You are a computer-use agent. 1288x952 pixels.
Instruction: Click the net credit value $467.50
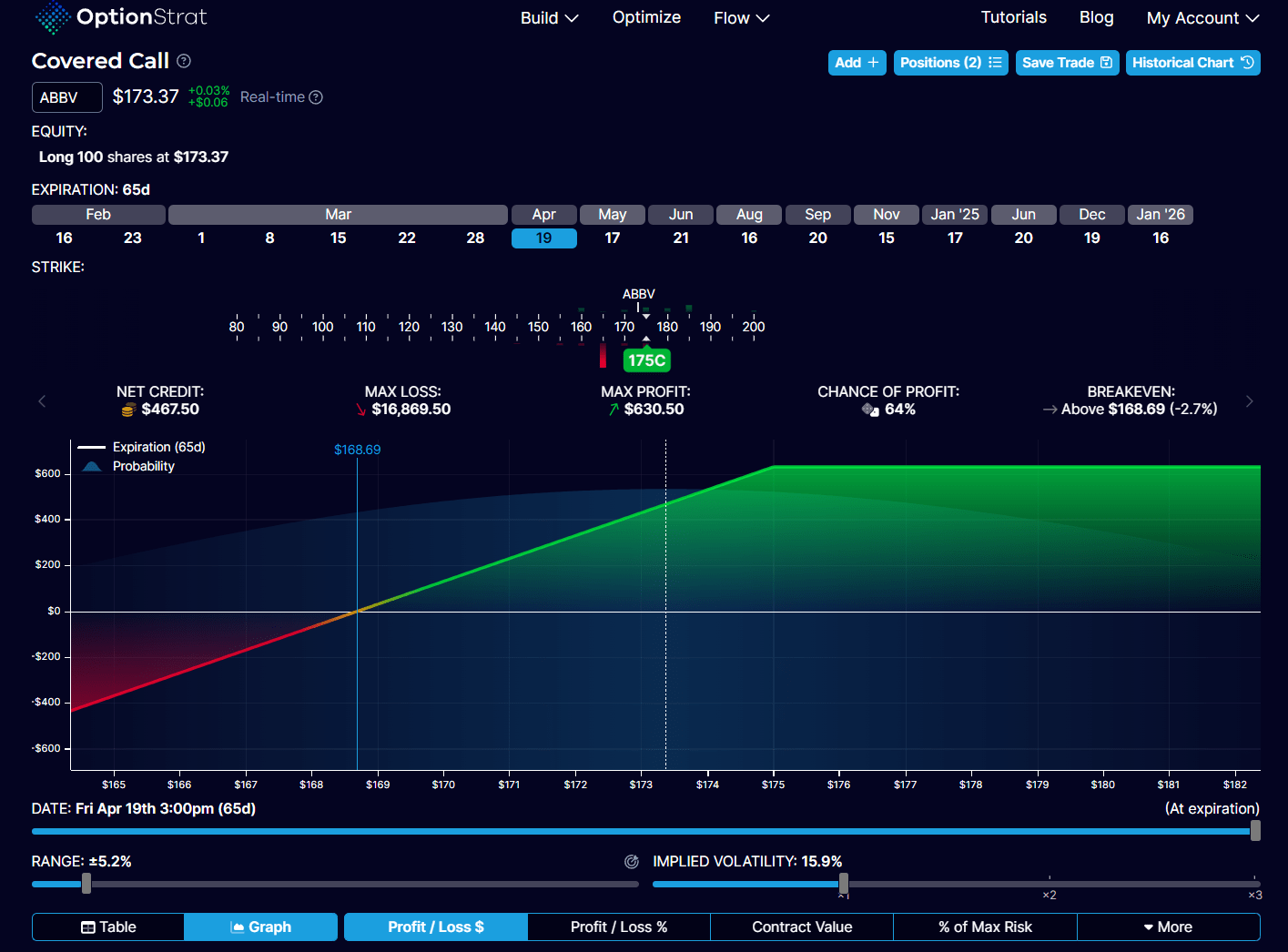pos(170,410)
